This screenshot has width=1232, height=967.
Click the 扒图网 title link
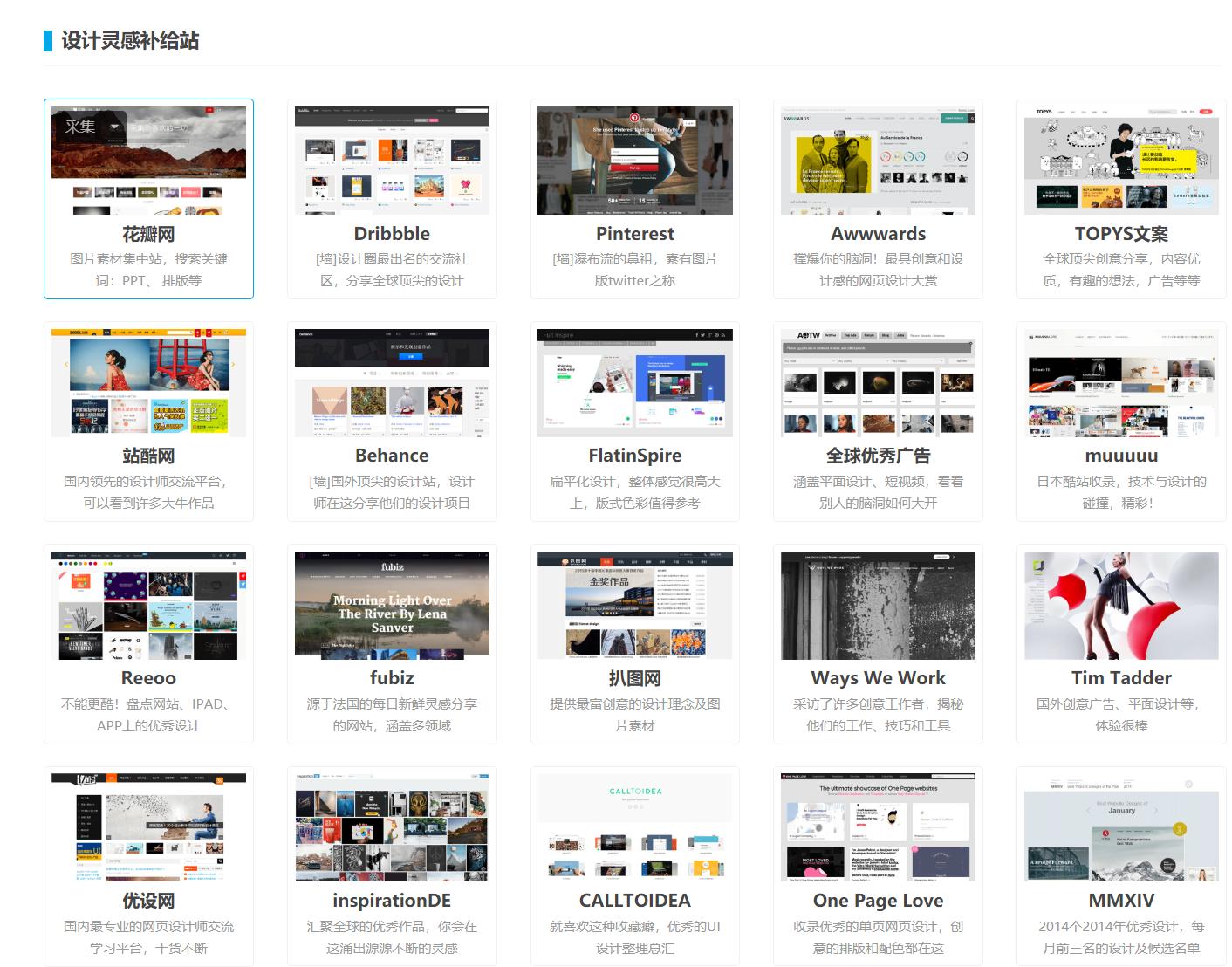tap(635, 679)
